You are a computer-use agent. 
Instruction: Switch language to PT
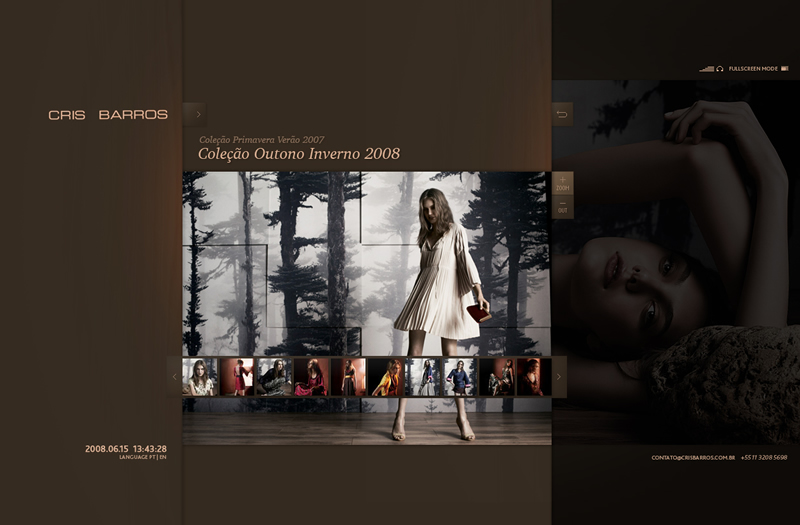pos(150,457)
